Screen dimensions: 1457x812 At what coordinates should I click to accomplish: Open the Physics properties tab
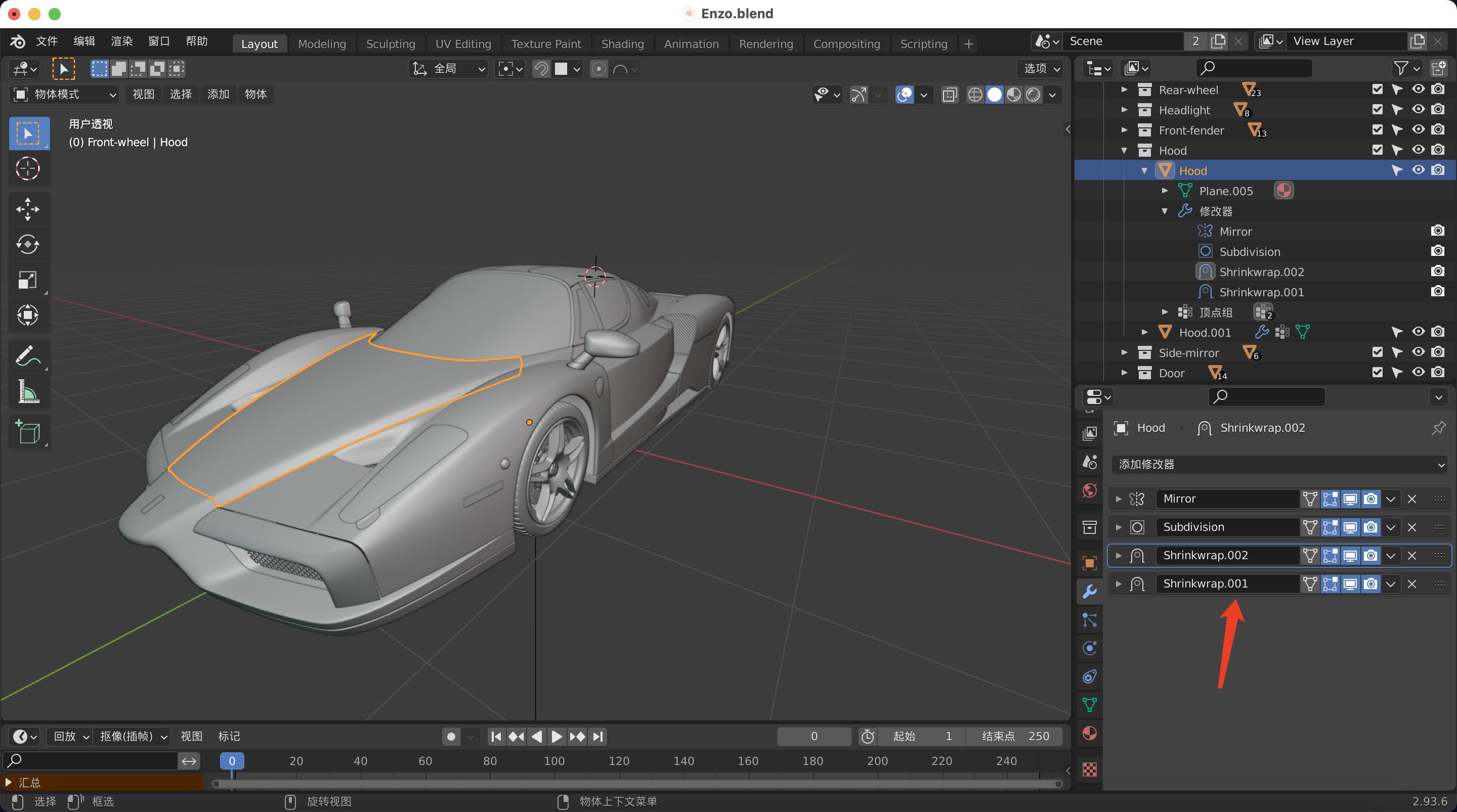(x=1089, y=648)
